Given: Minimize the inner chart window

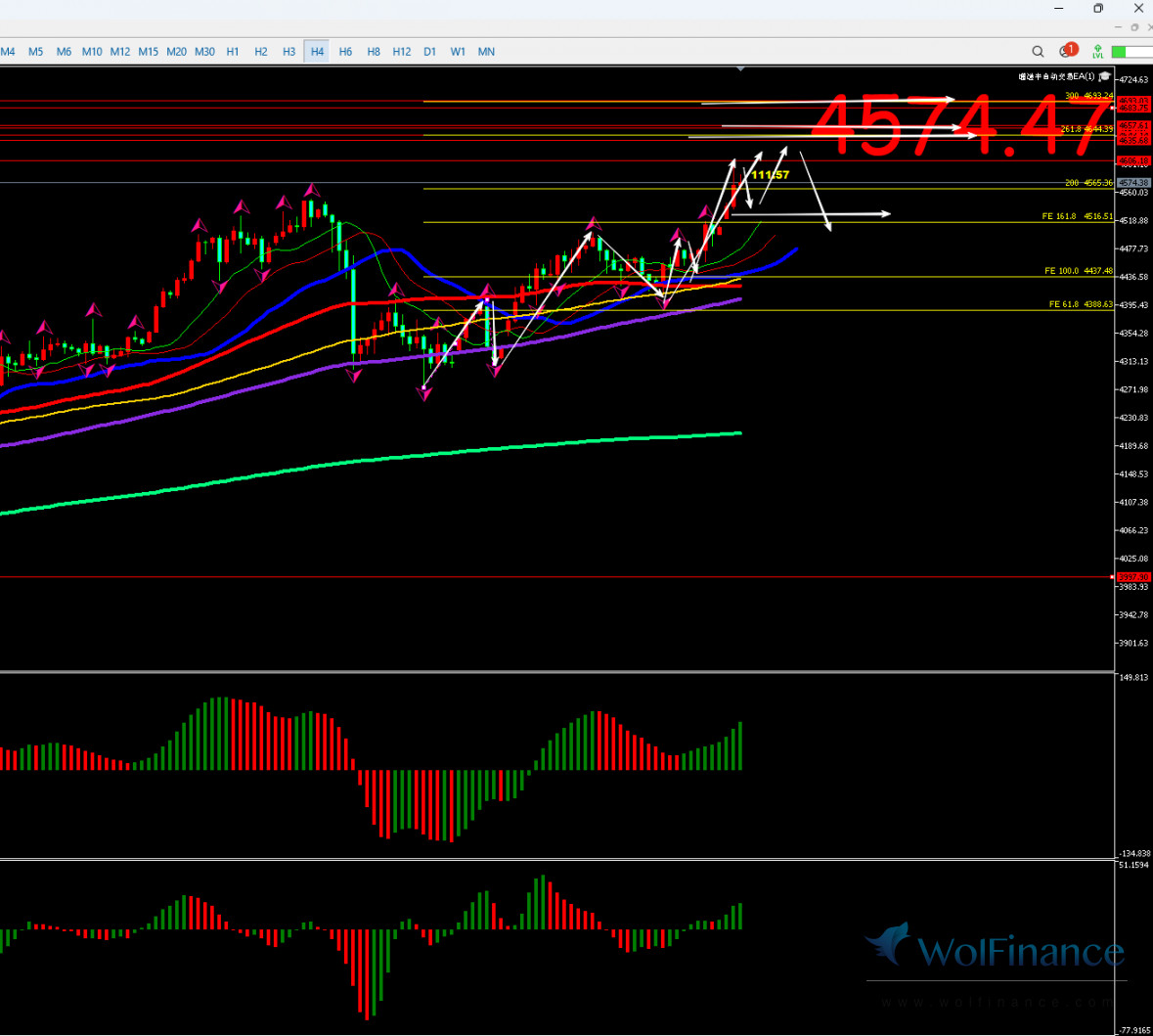Looking at the screenshot, I should (x=1118, y=27).
